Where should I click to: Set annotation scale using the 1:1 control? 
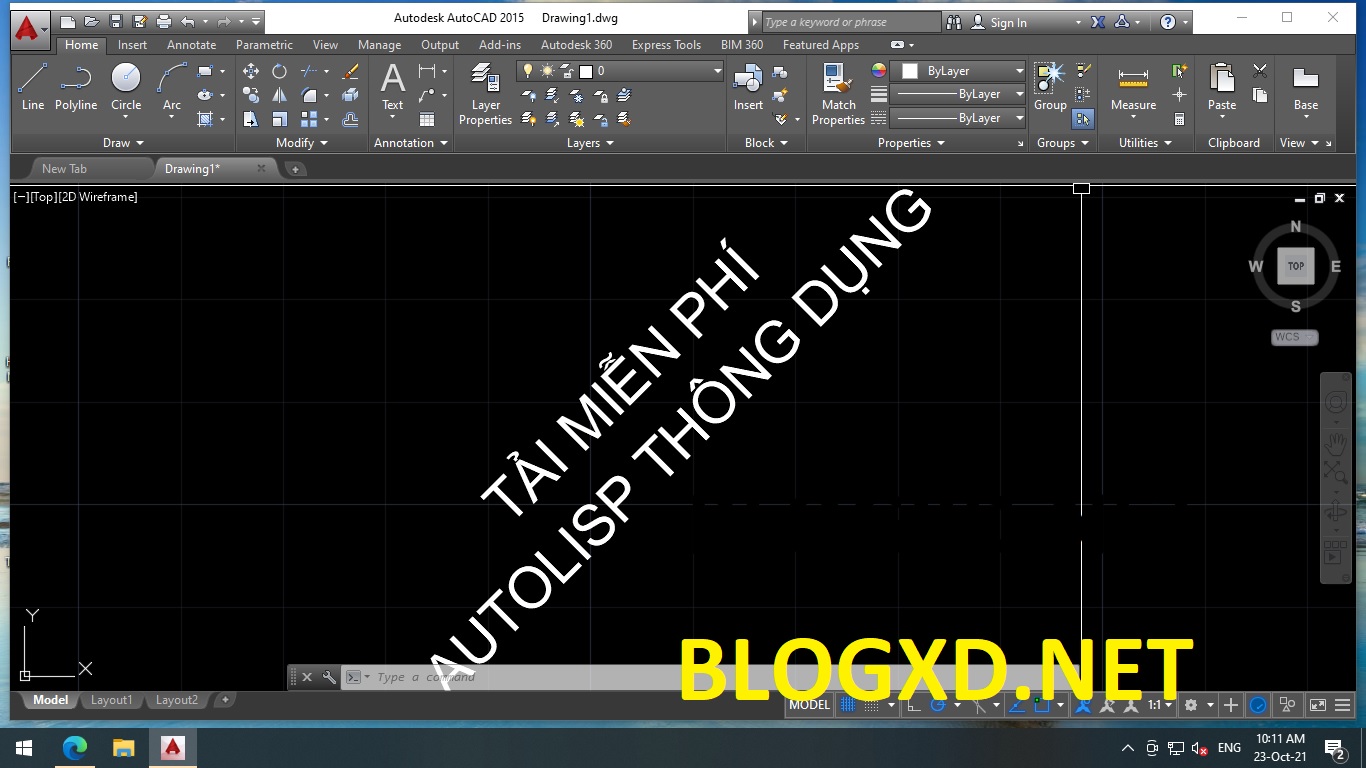pos(1155,705)
